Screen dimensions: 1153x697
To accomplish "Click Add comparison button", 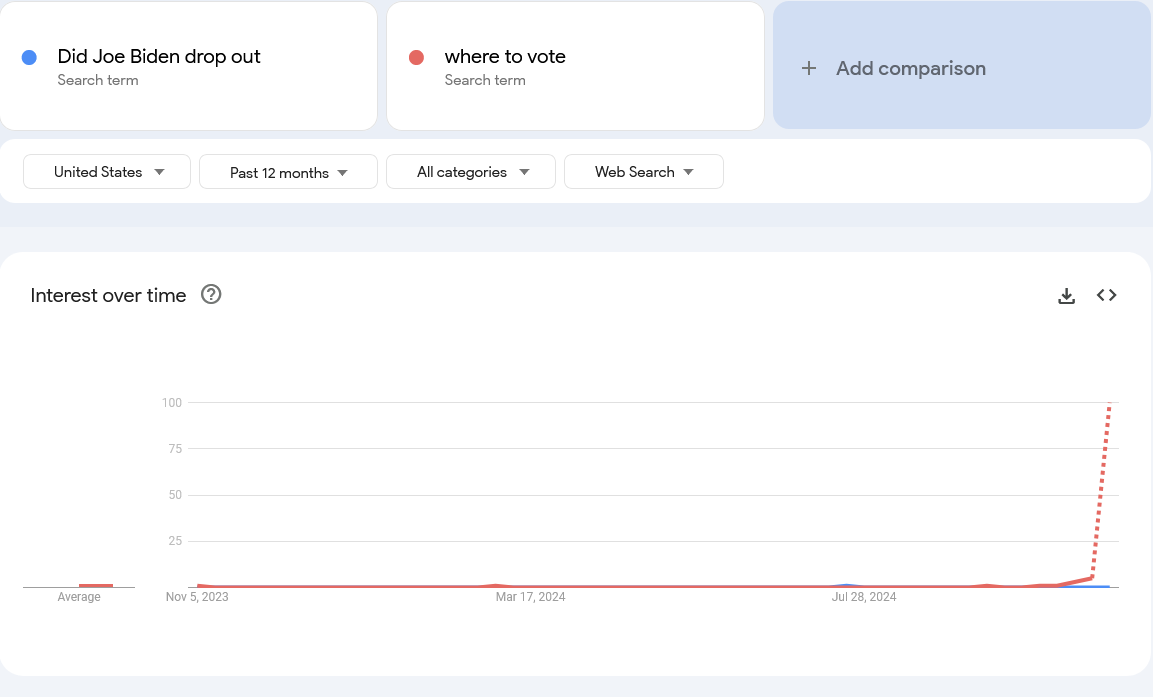I will [x=961, y=65].
